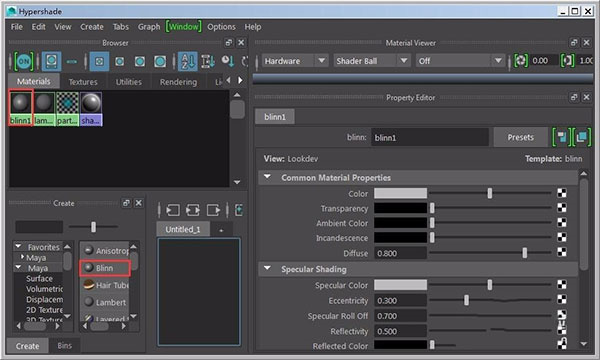
Task: Map a texture to Ambient Color checker icon
Action: [x=561, y=222]
